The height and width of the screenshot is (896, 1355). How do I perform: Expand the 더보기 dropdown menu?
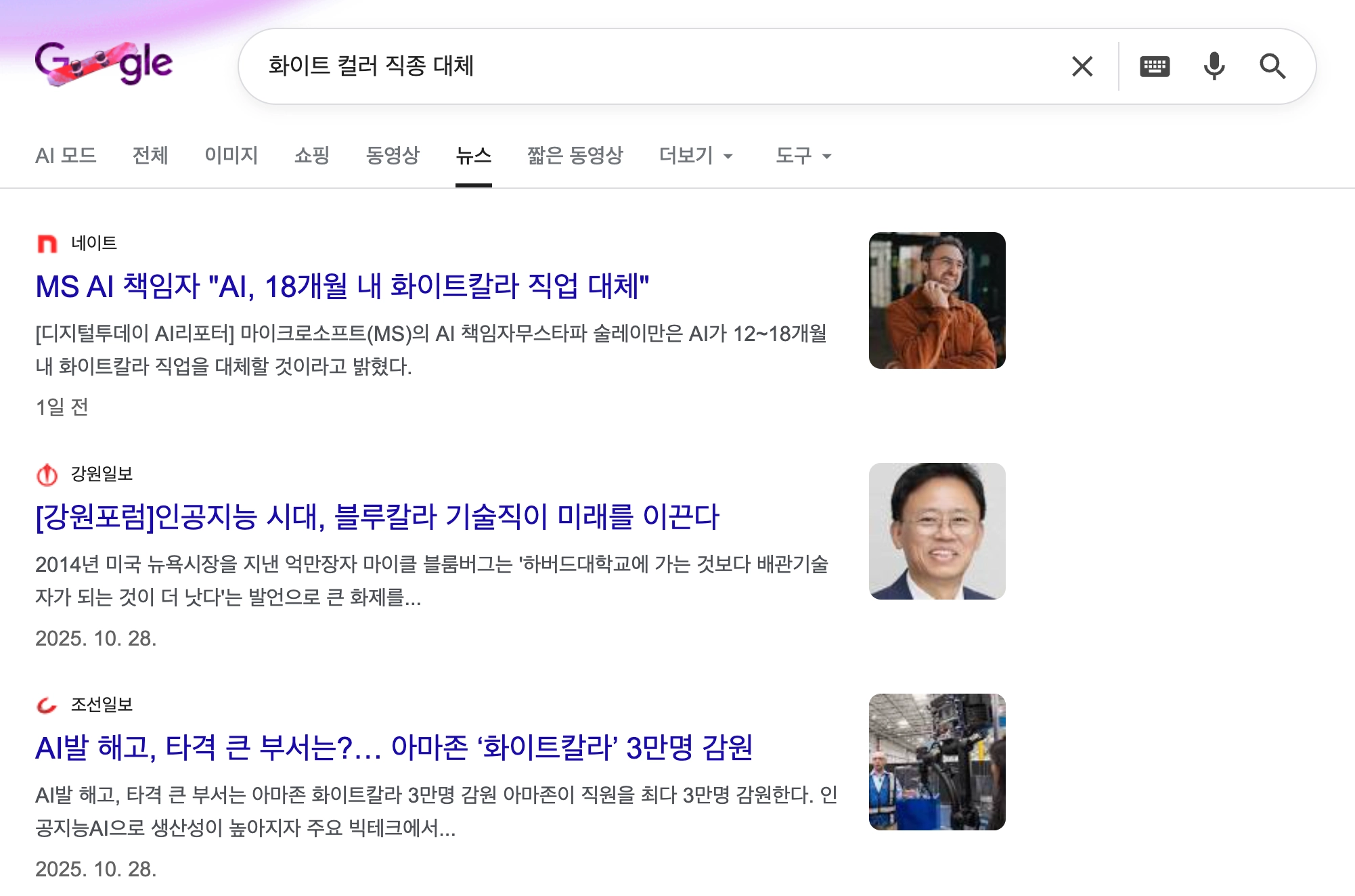point(696,156)
